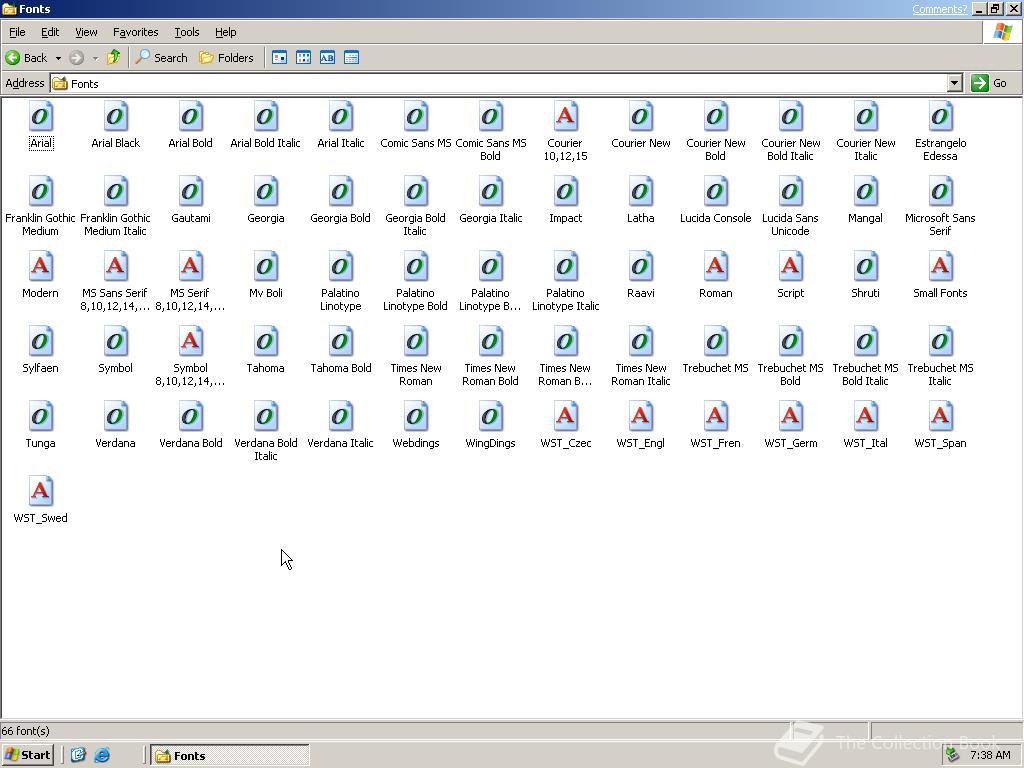1024x768 pixels.
Task: Click the Forward navigation arrow
Action: tap(76, 57)
